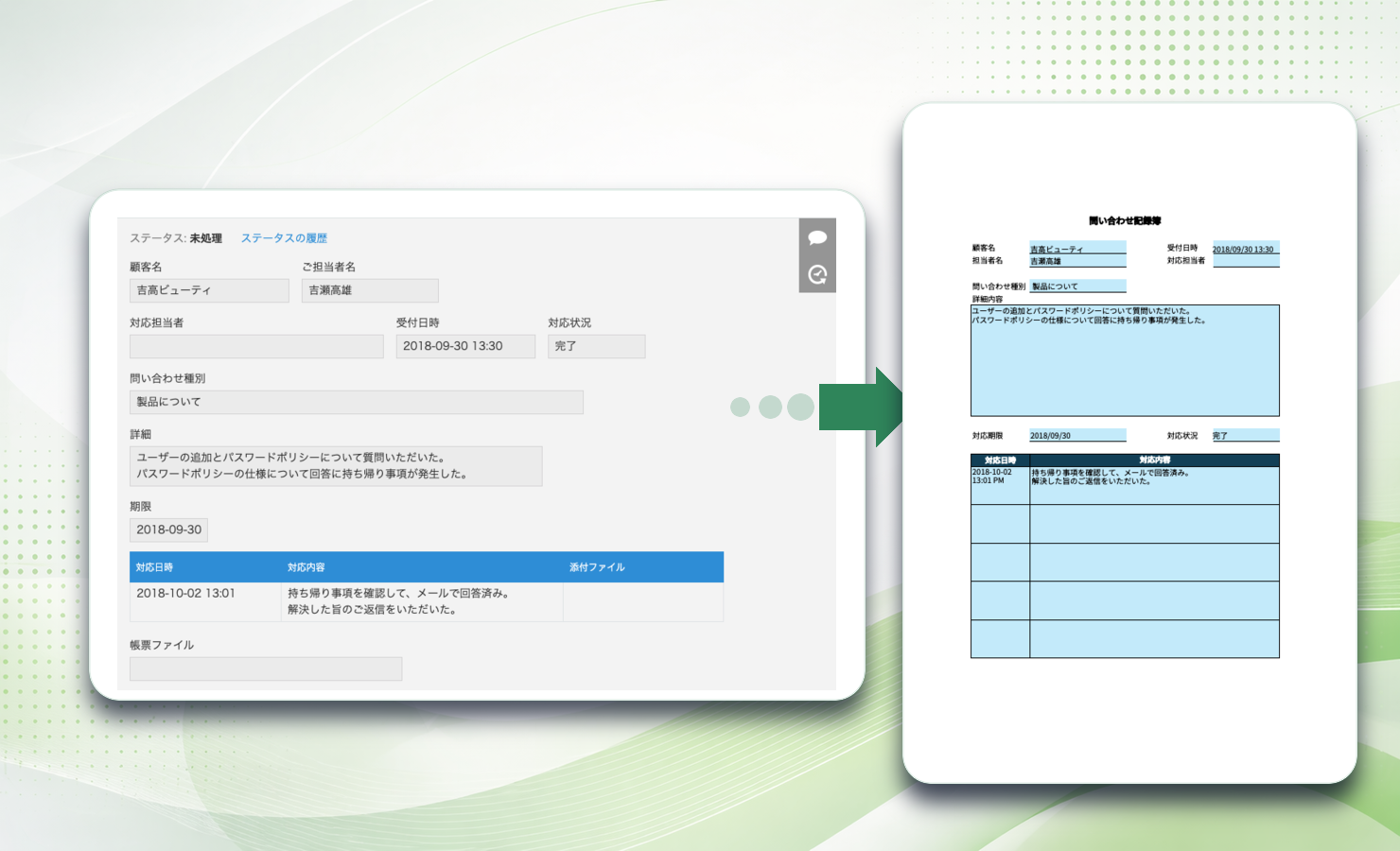
Task: Click report 対応状況 value 完了
Action: (1246, 435)
